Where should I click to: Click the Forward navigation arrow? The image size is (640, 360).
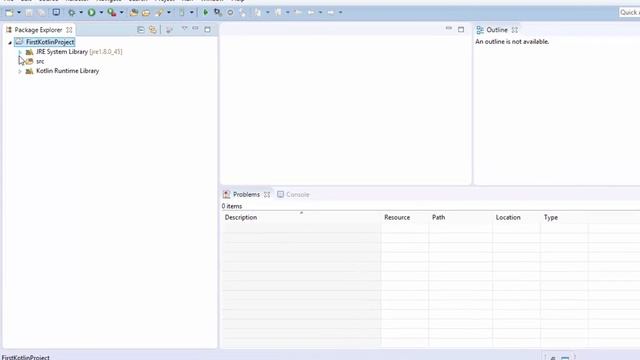331,13
